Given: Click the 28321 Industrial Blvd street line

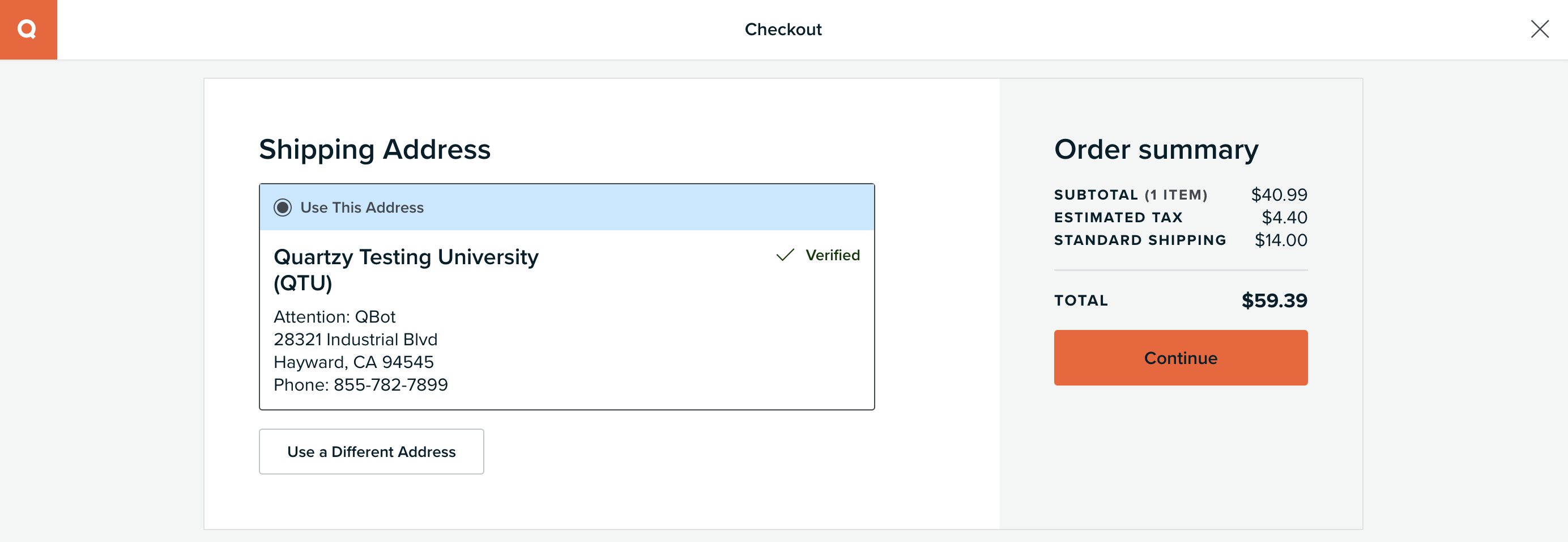Looking at the screenshot, I should pyautogui.click(x=356, y=339).
